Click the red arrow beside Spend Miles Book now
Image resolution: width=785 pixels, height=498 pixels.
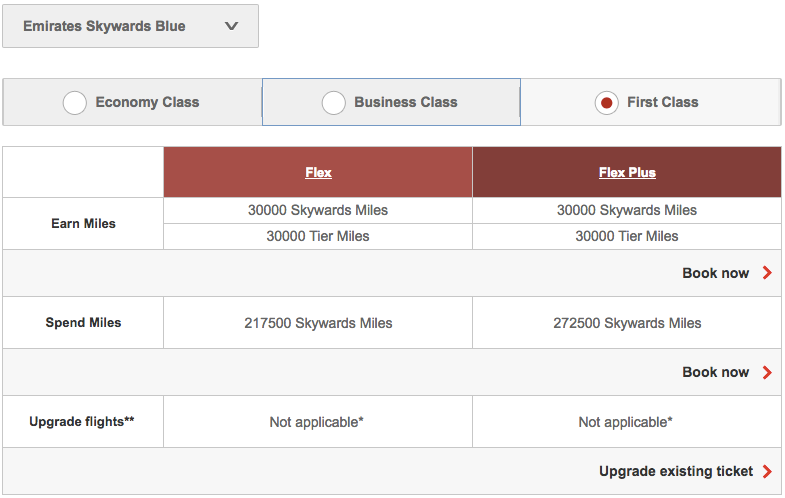pyautogui.click(x=767, y=372)
